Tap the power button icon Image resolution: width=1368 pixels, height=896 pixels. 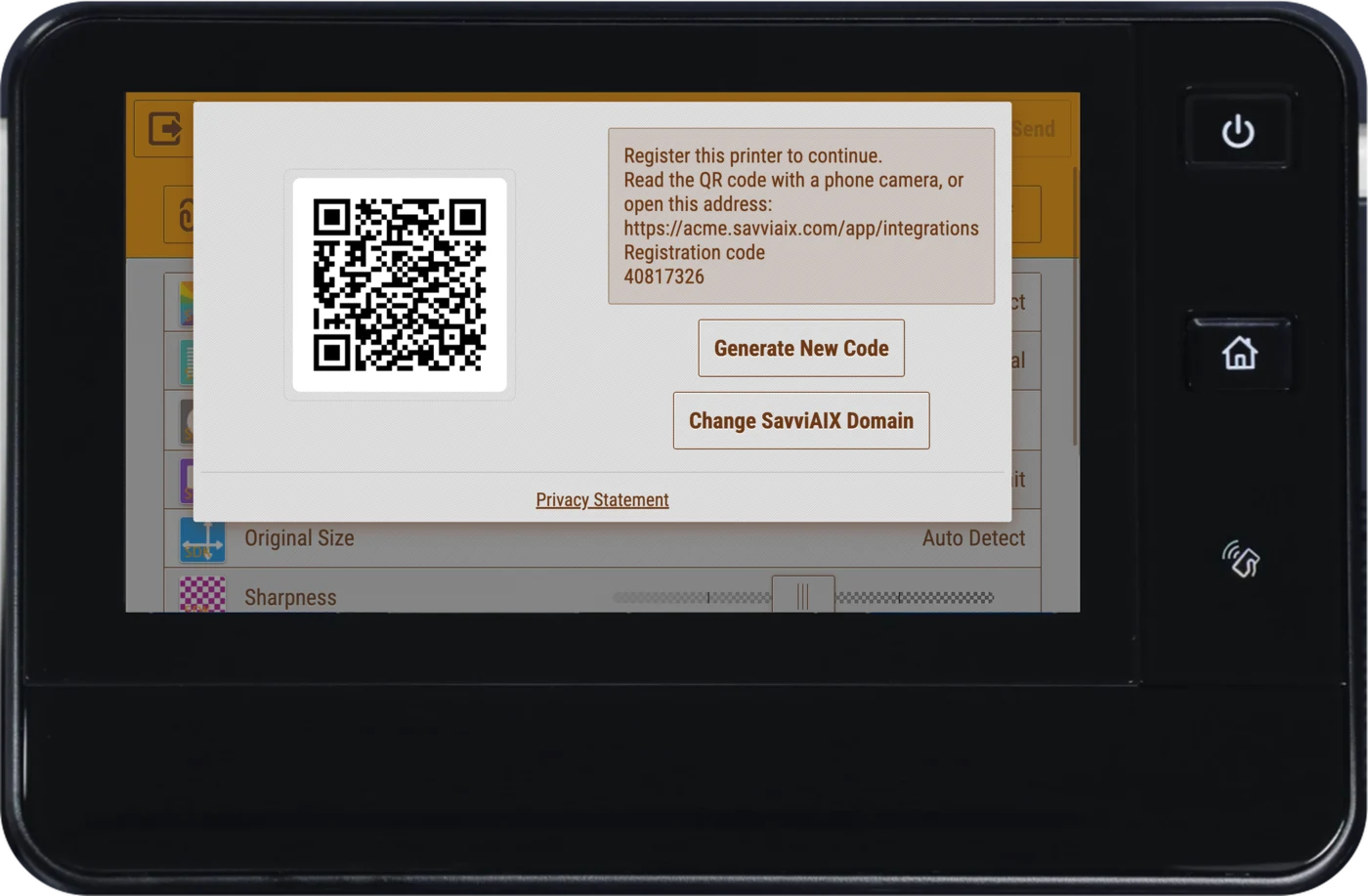point(1238,131)
